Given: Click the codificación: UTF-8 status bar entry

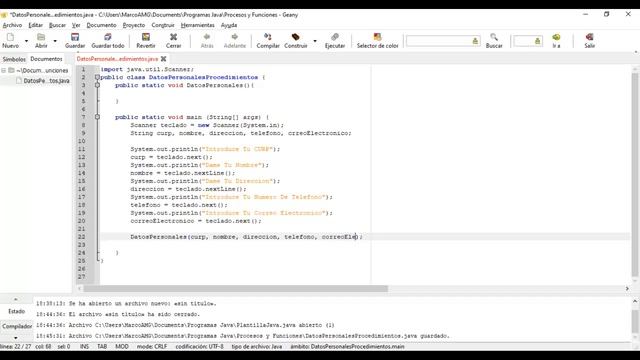Looking at the screenshot, I should click(199, 347).
